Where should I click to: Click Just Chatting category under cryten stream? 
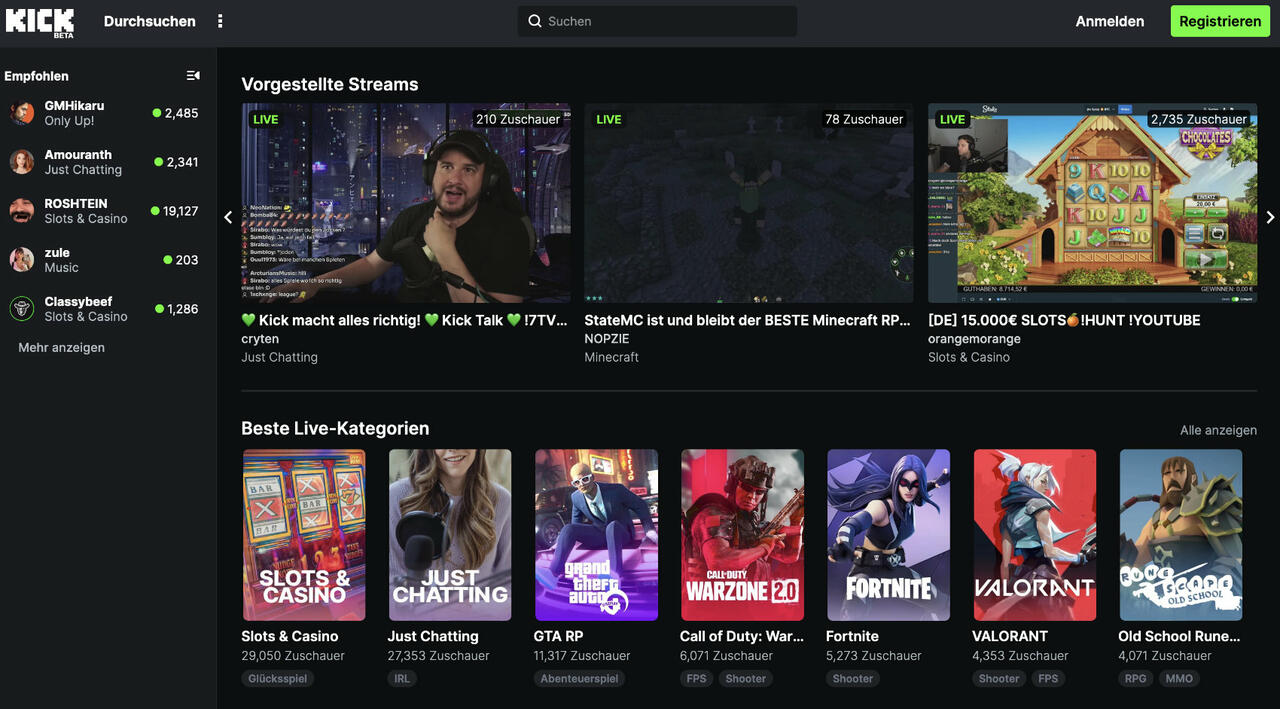click(280, 357)
